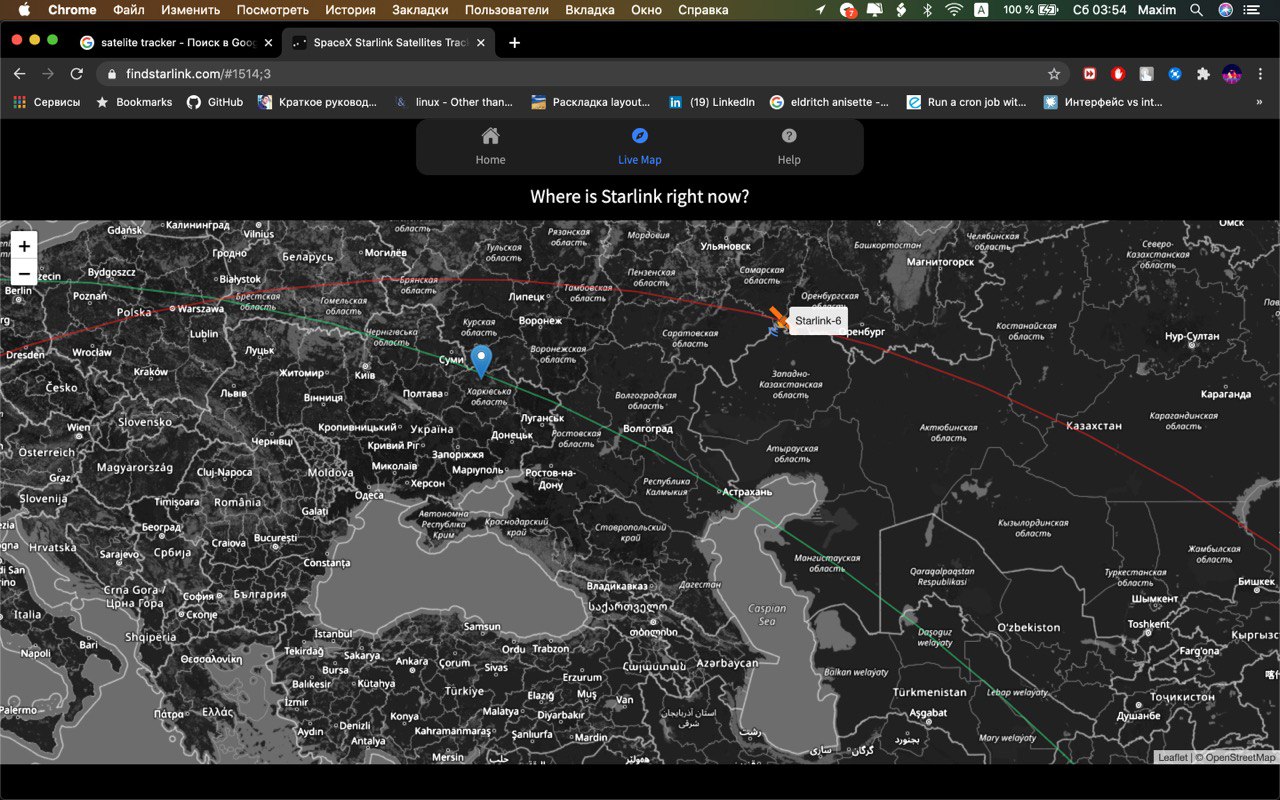1280x800 pixels.
Task: Switch to the satelite tracker Google search tab
Action: pos(175,43)
